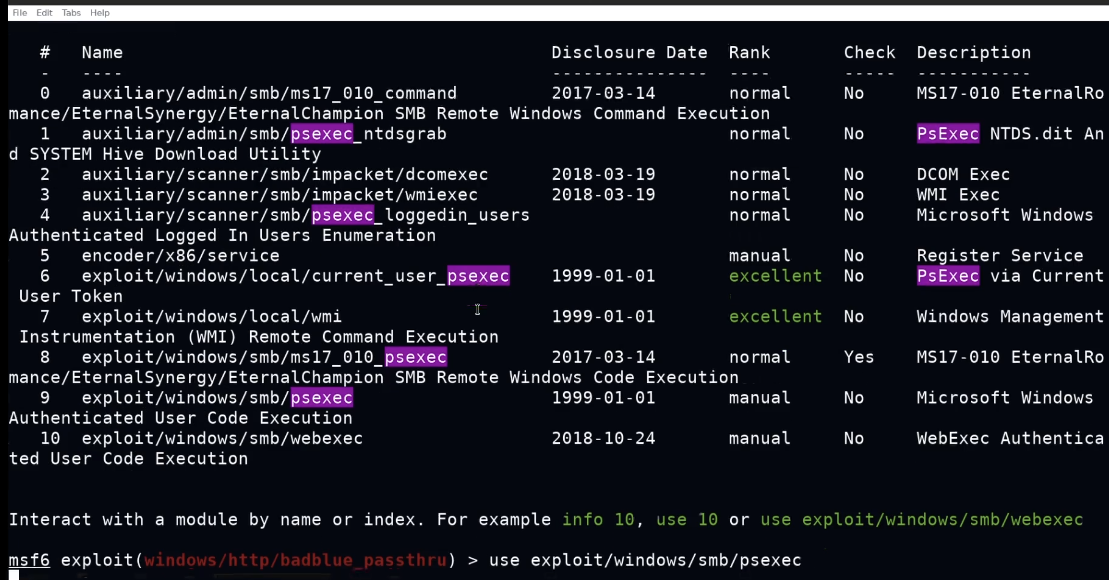This screenshot has width=1109, height=580.
Task: Click the 'Check' column header
Action: tap(869, 53)
